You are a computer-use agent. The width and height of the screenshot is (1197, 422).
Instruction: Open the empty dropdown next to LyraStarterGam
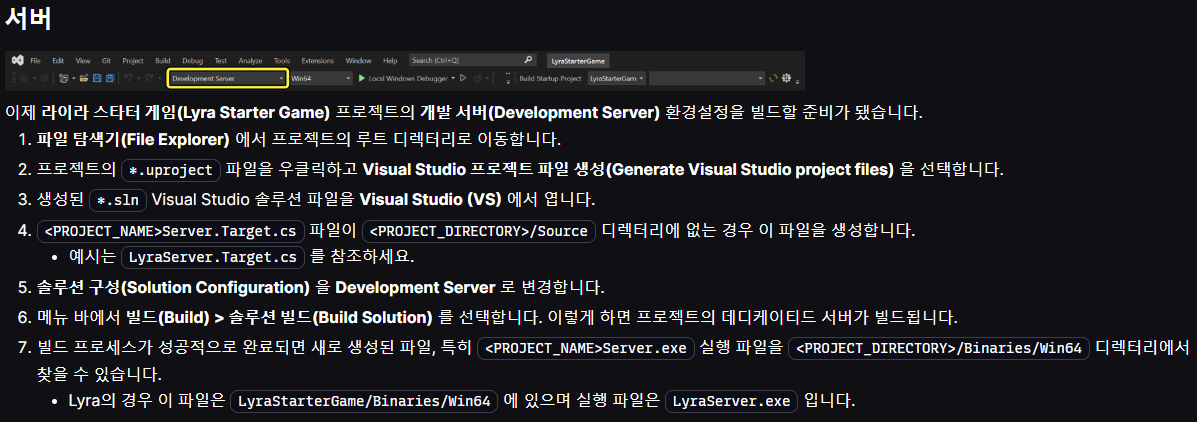(x=707, y=79)
